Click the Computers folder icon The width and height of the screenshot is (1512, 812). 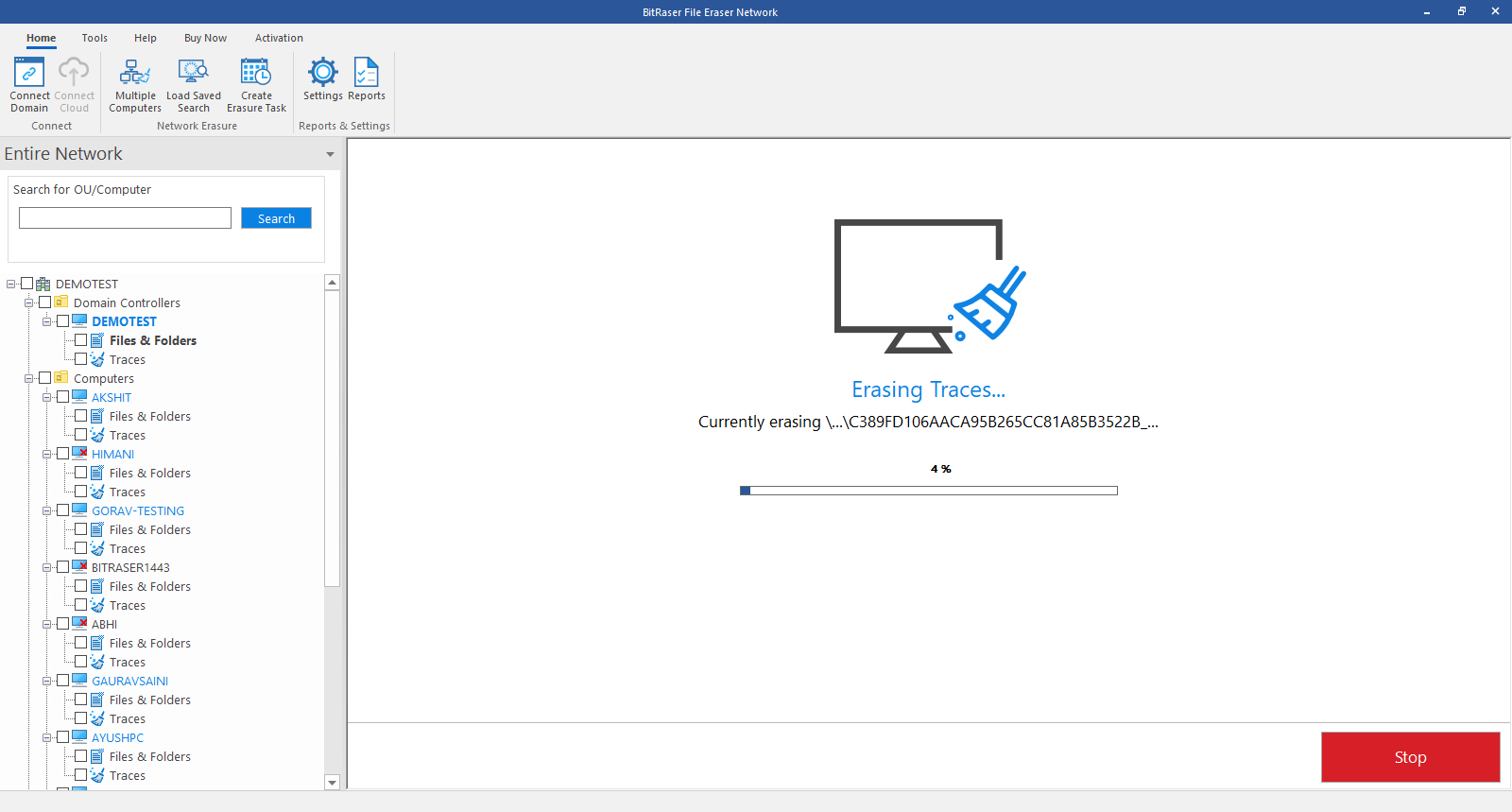coord(61,378)
